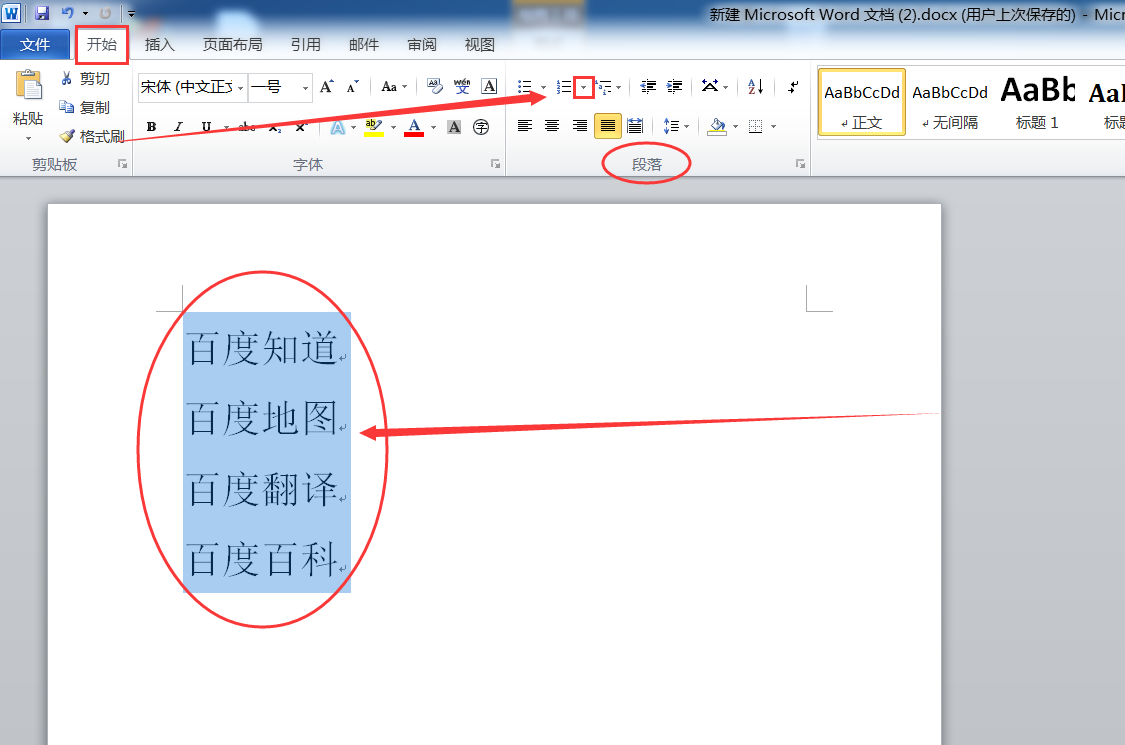Click the 格式刷 (Format Painter) button
Screen dimensions: 1125x745
tap(92, 136)
